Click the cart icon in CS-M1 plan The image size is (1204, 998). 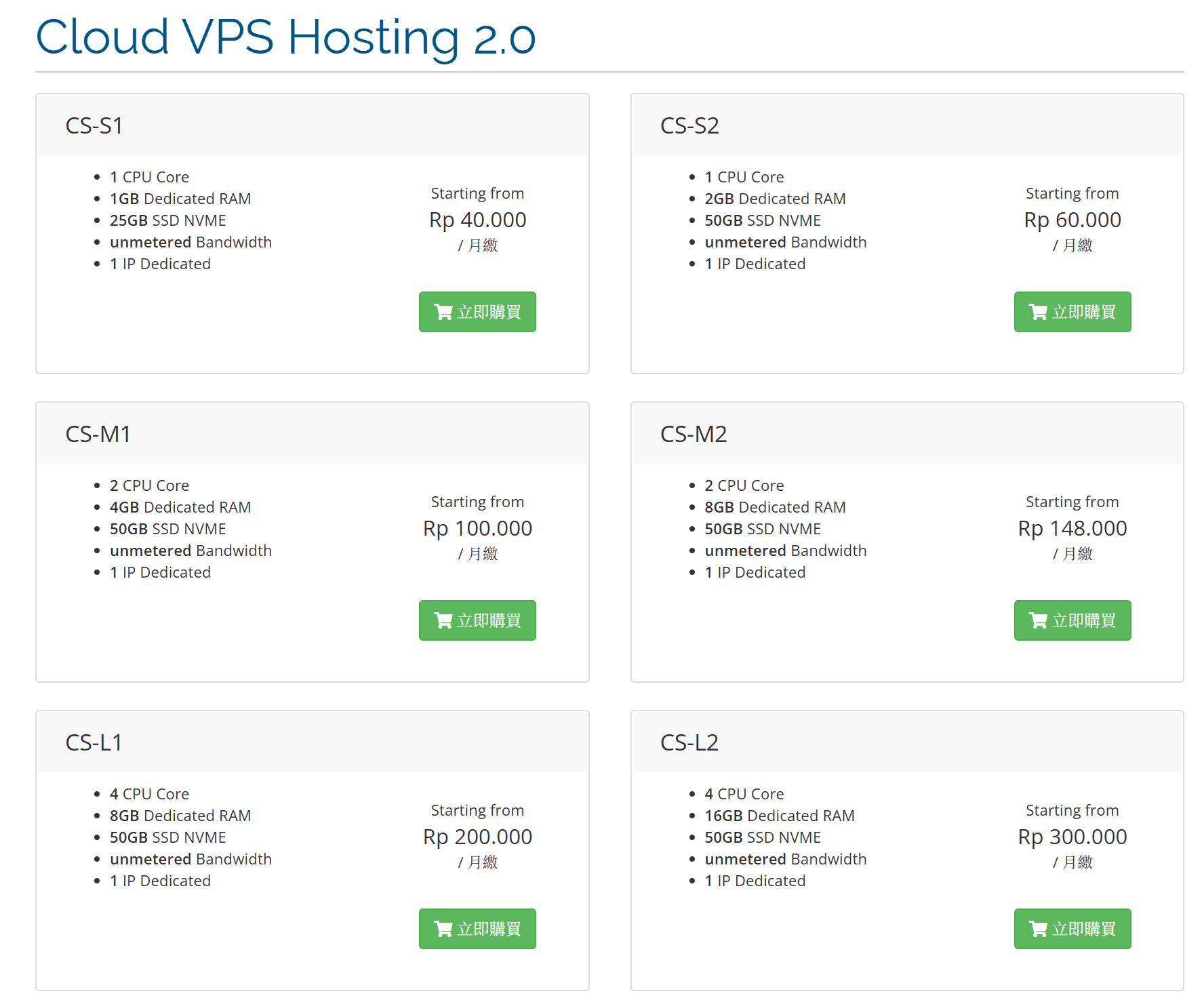(443, 620)
